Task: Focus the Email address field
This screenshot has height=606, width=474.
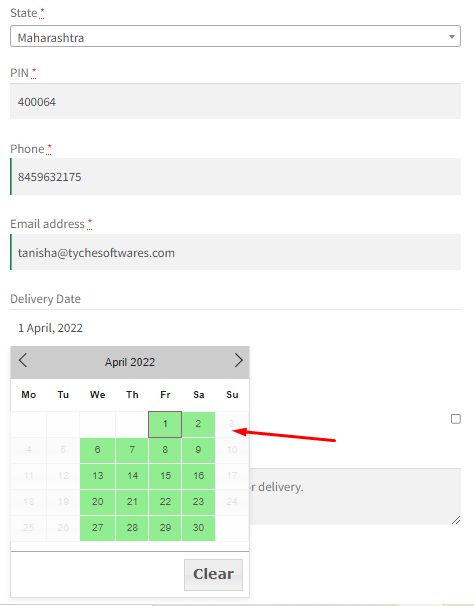Action: coord(235,252)
